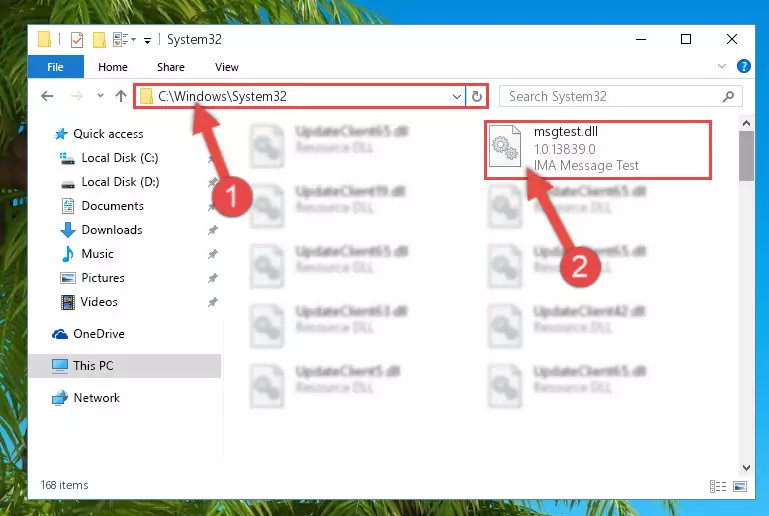The width and height of the screenshot is (769, 516).
Task: Select Quick access in navigation pane
Action: (x=108, y=134)
